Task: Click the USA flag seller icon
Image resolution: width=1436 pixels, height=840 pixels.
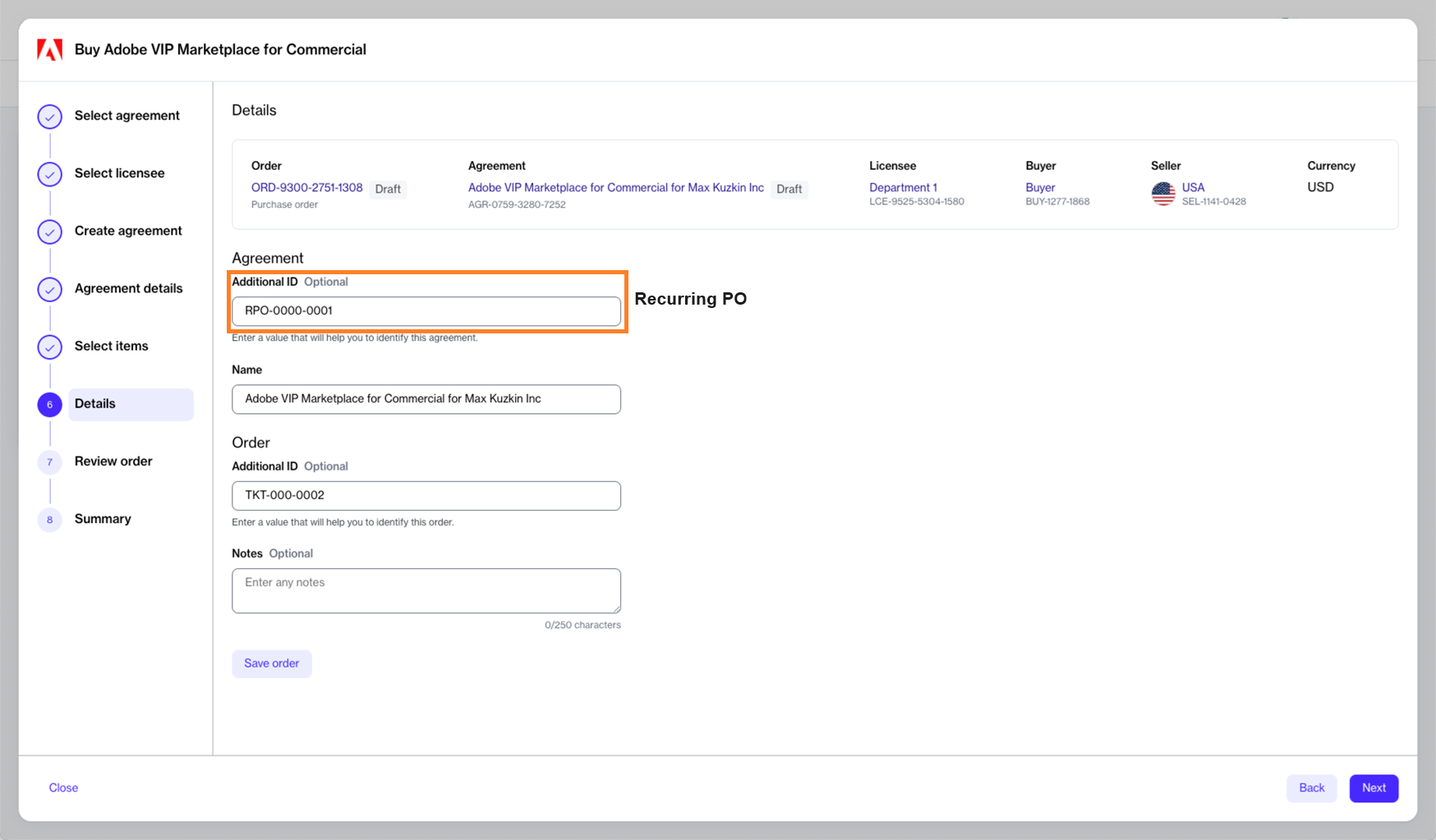Action: pos(1163,194)
